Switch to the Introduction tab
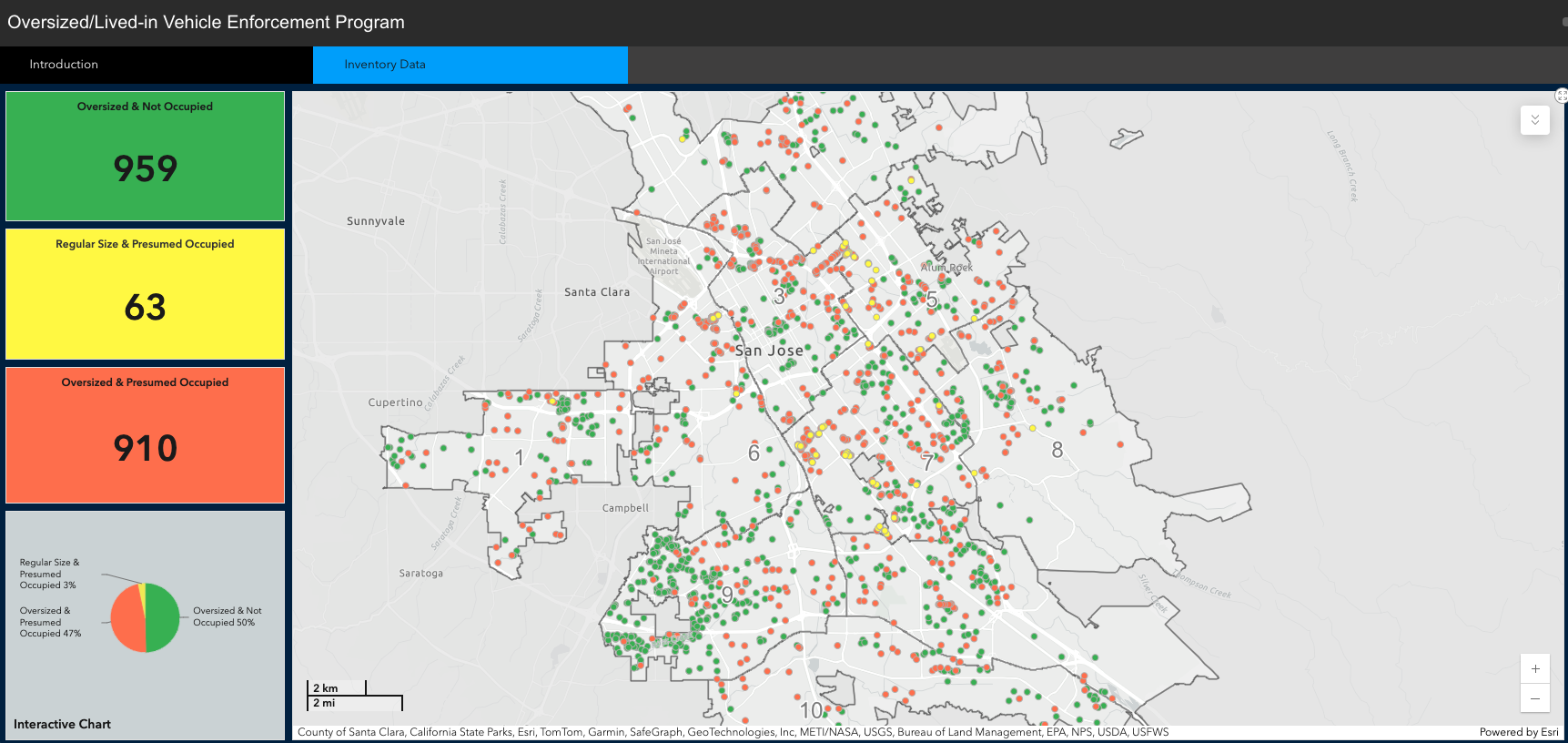This screenshot has width=1568, height=743. point(156,65)
